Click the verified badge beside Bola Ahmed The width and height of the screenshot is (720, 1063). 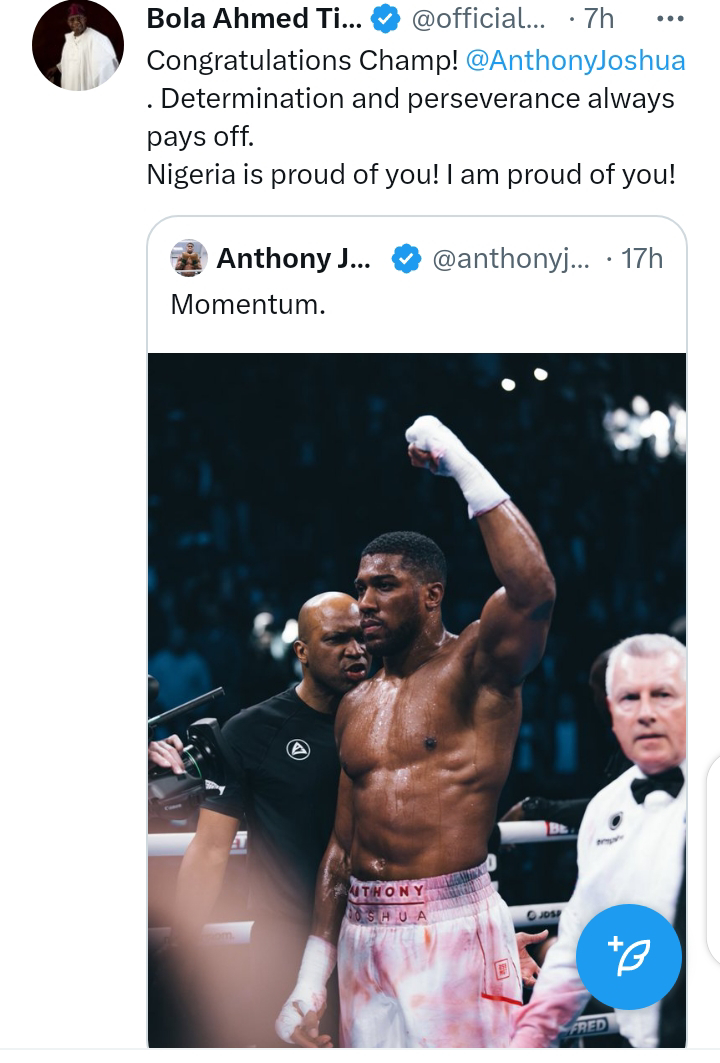coord(385,19)
